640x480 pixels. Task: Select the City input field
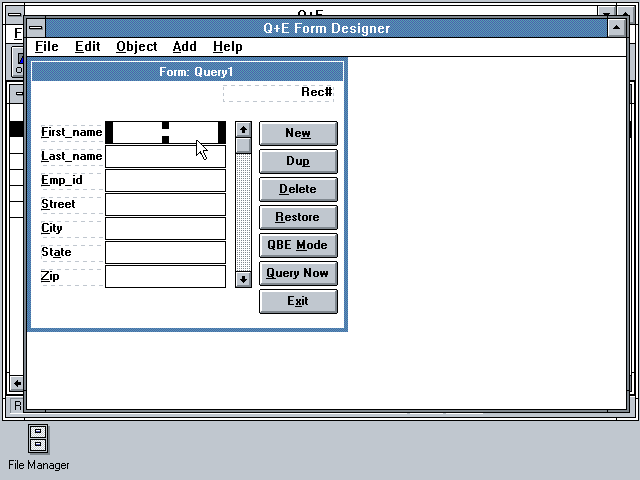tap(165, 229)
